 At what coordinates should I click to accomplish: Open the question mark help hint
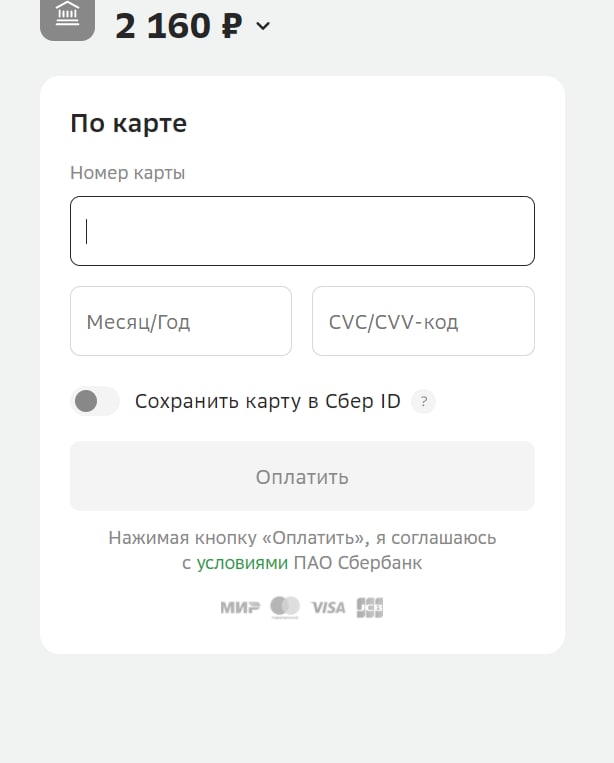[x=424, y=402]
